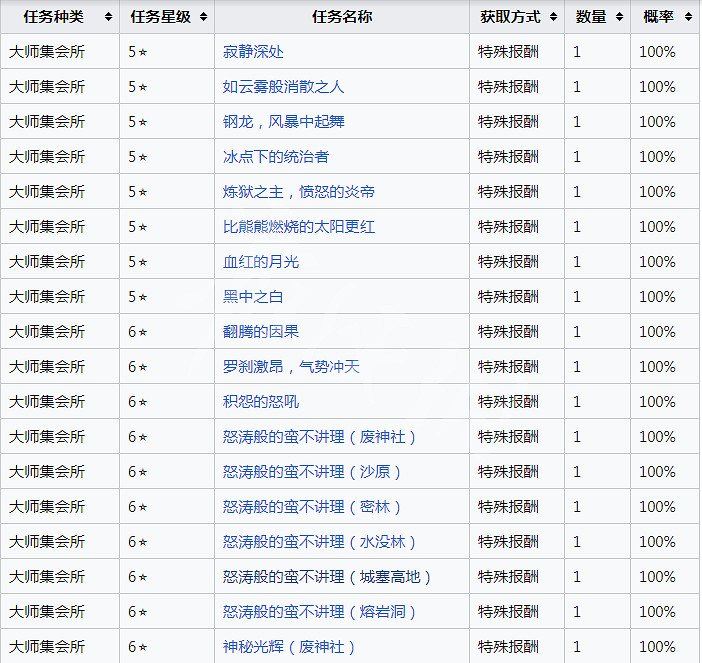Open 冰点下的统治者 quest page
This screenshot has width=702, height=663.
275,157
